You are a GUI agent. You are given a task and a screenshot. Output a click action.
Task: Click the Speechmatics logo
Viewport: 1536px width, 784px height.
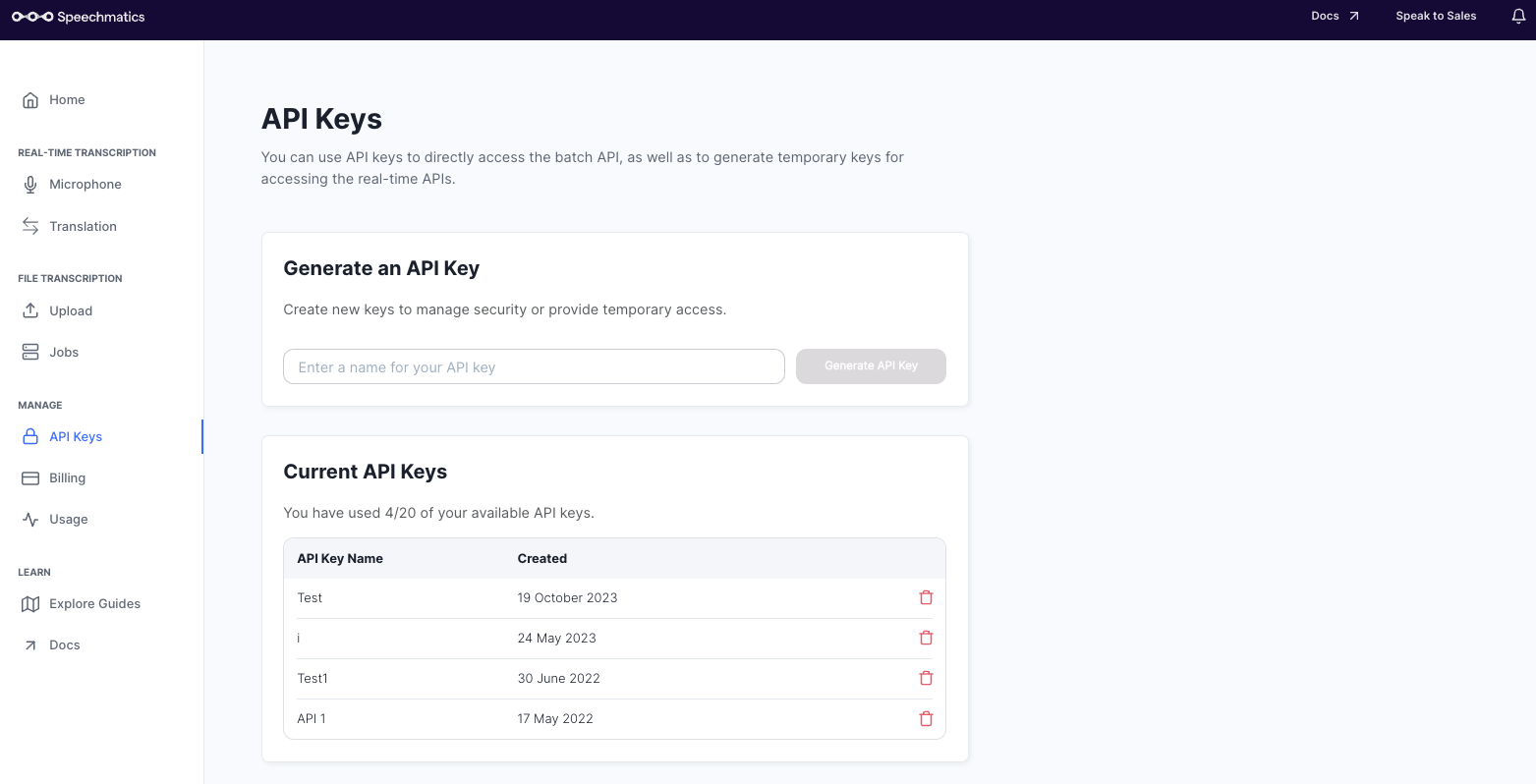click(79, 17)
